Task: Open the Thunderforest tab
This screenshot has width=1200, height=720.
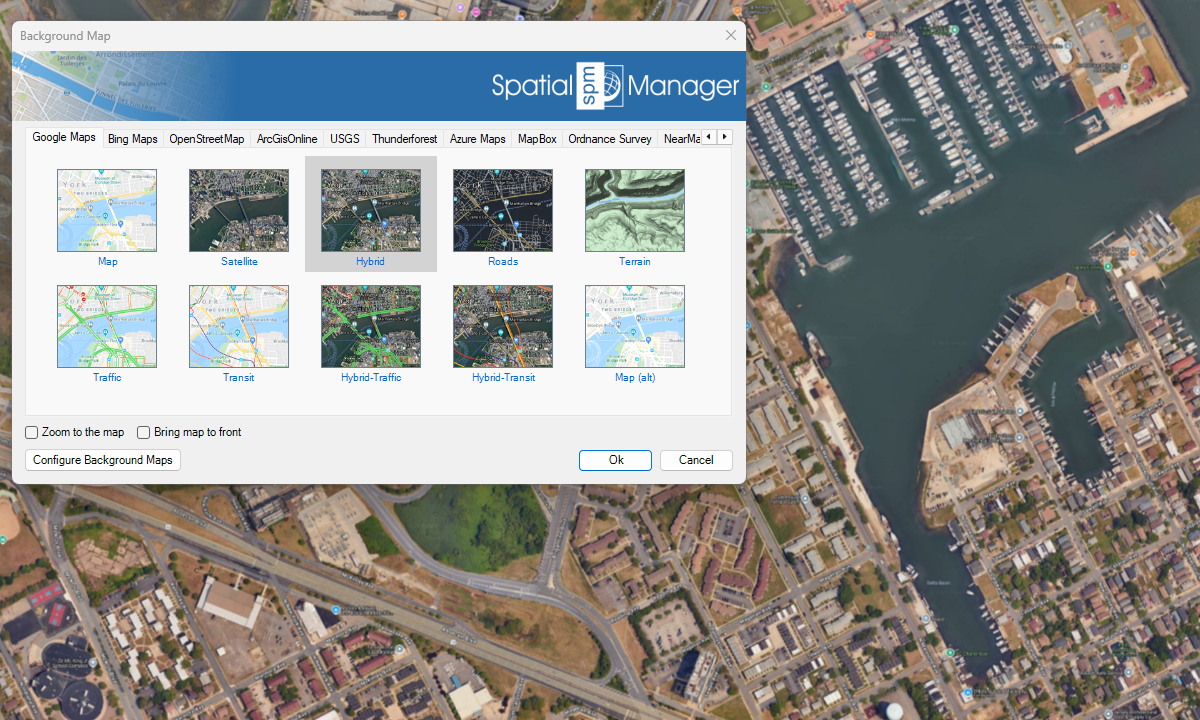Action: pos(405,139)
